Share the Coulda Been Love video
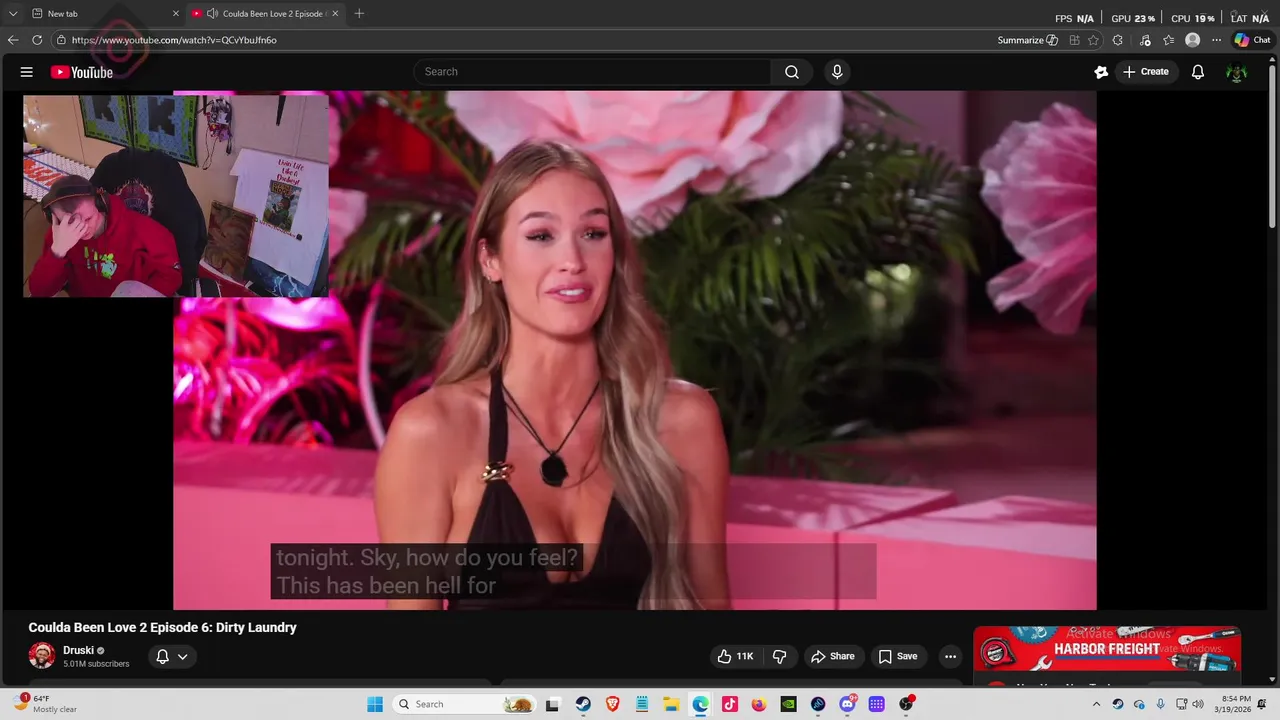Image resolution: width=1280 pixels, height=720 pixels. point(832,657)
